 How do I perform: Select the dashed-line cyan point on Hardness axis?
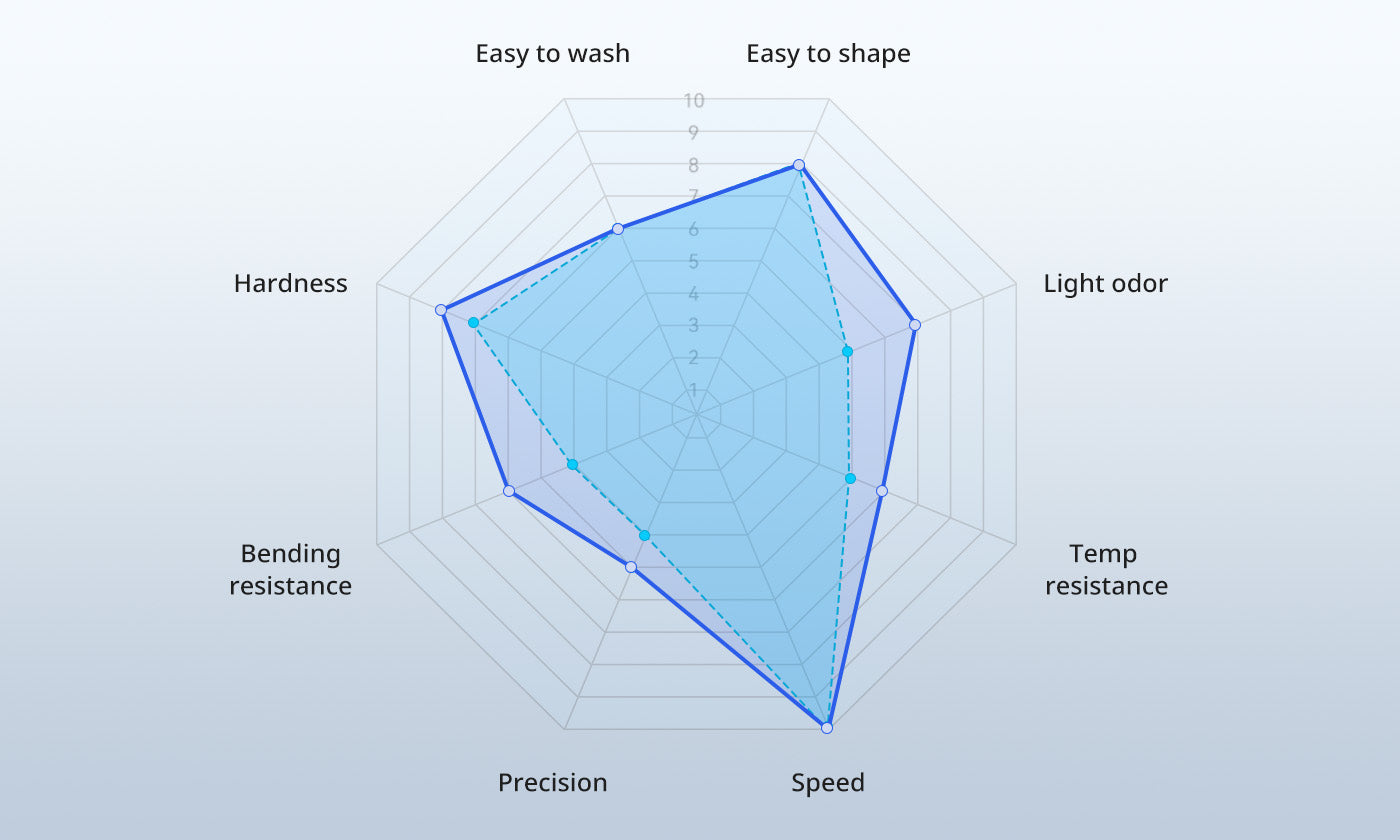(474, 323)
